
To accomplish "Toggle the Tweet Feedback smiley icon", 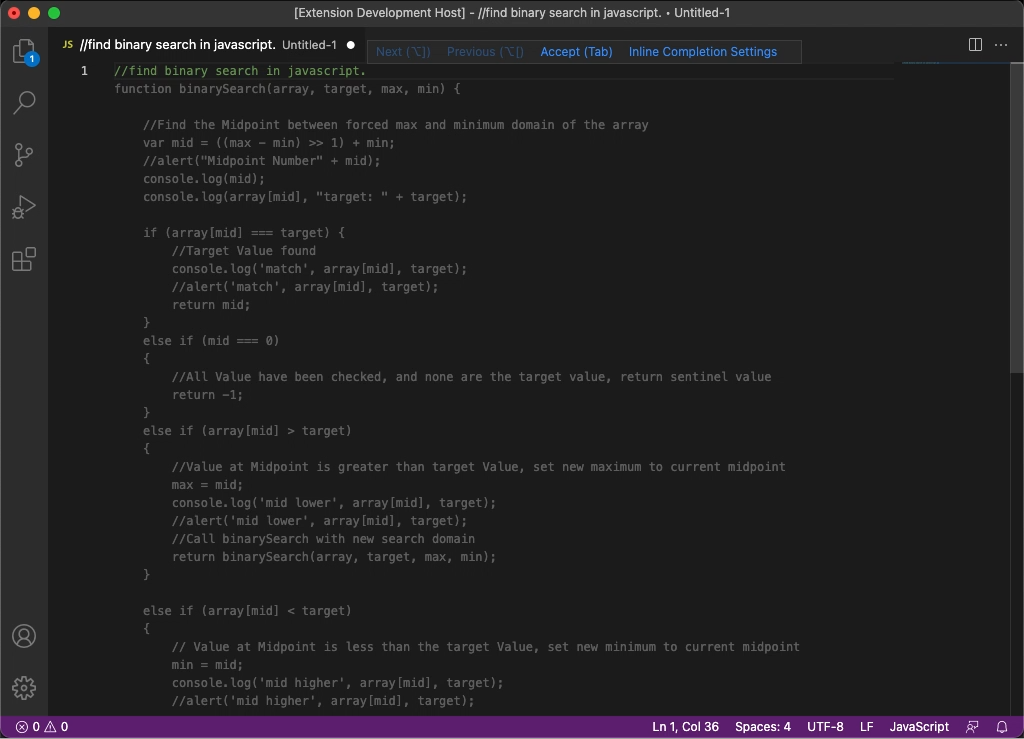I will [972, 726].
